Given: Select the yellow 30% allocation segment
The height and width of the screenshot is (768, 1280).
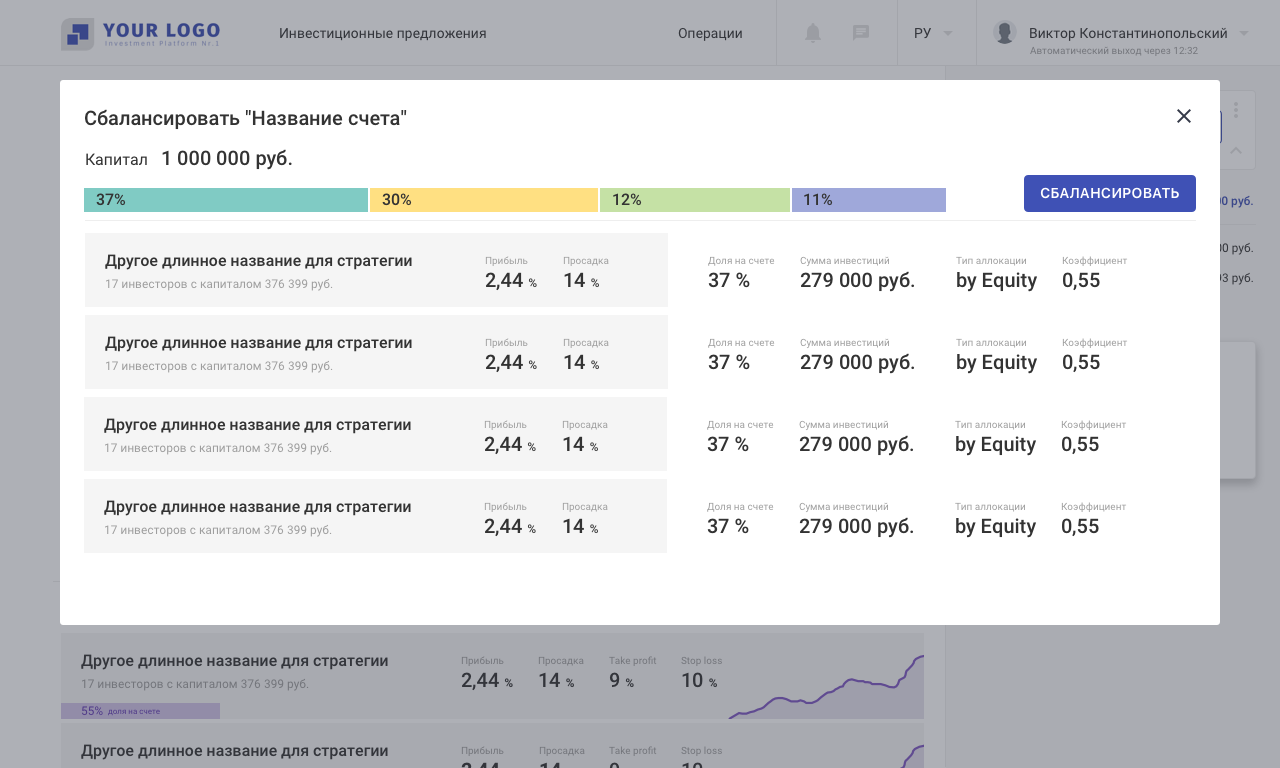Looking at the screenshot, I should 484,200.
